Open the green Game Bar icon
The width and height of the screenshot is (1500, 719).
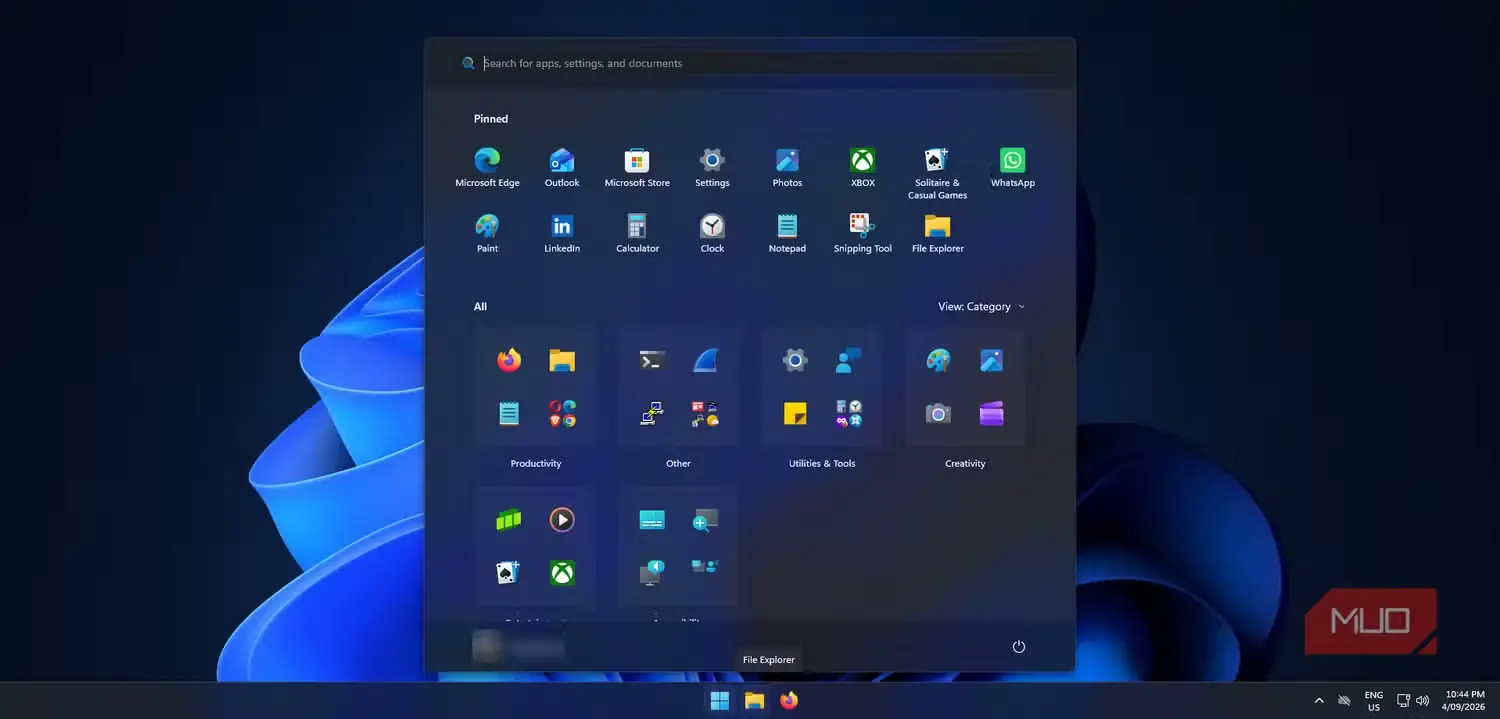pos(509,519)
